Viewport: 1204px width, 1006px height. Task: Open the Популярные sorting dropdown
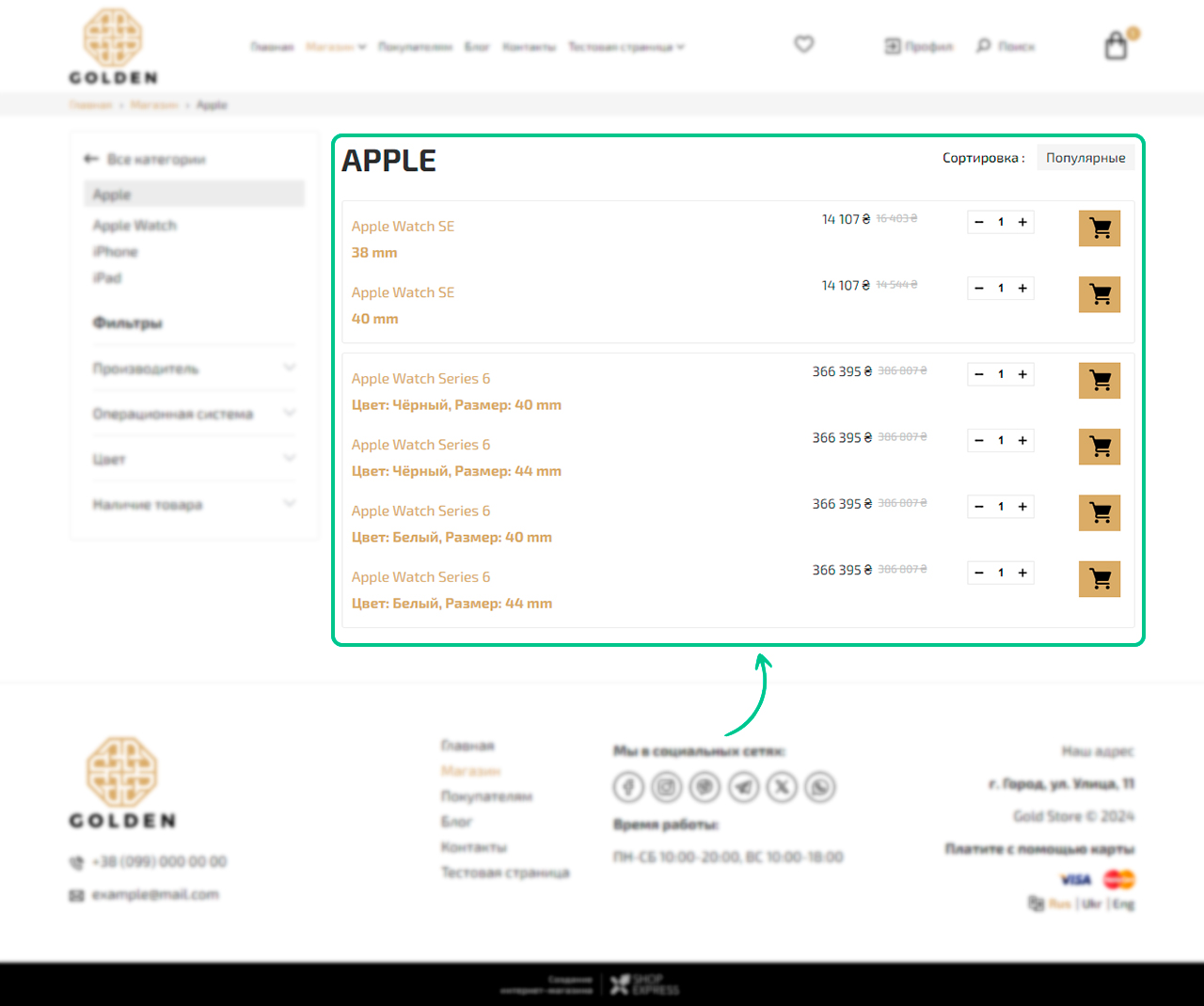[x=1085, y=158]
